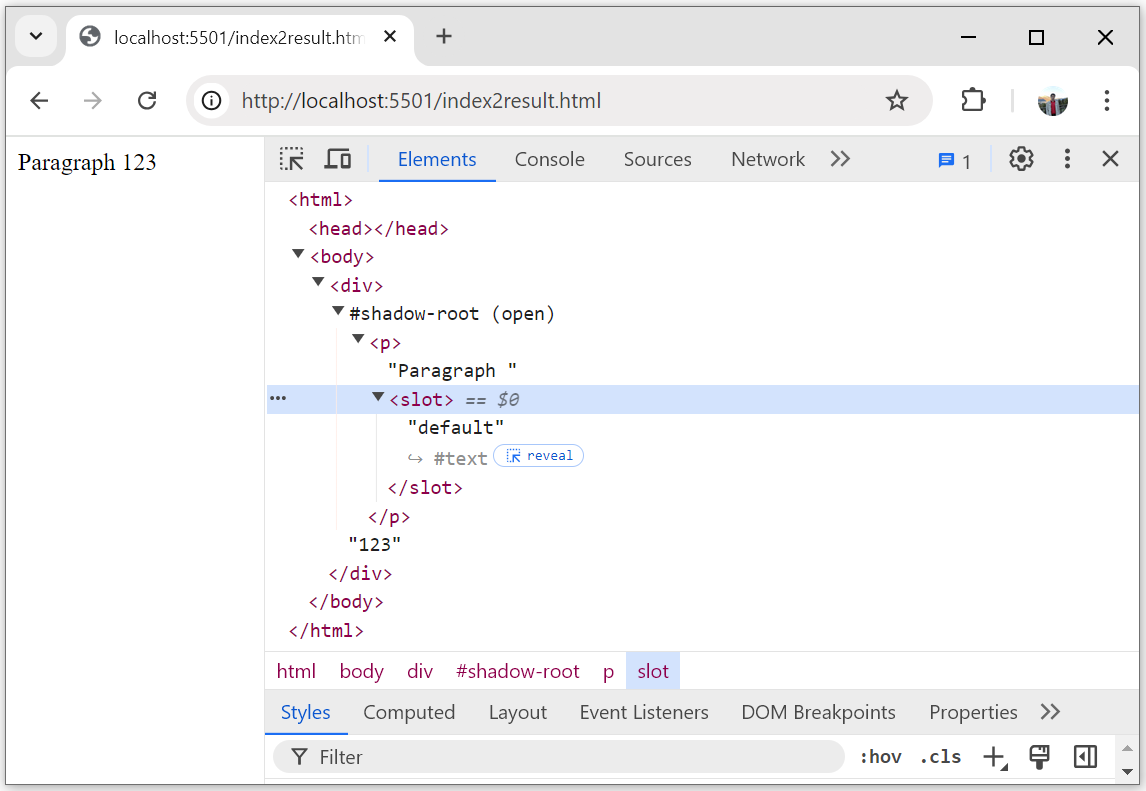
Task: Open DevTools settings gear
Action: tap(1020, 158)
